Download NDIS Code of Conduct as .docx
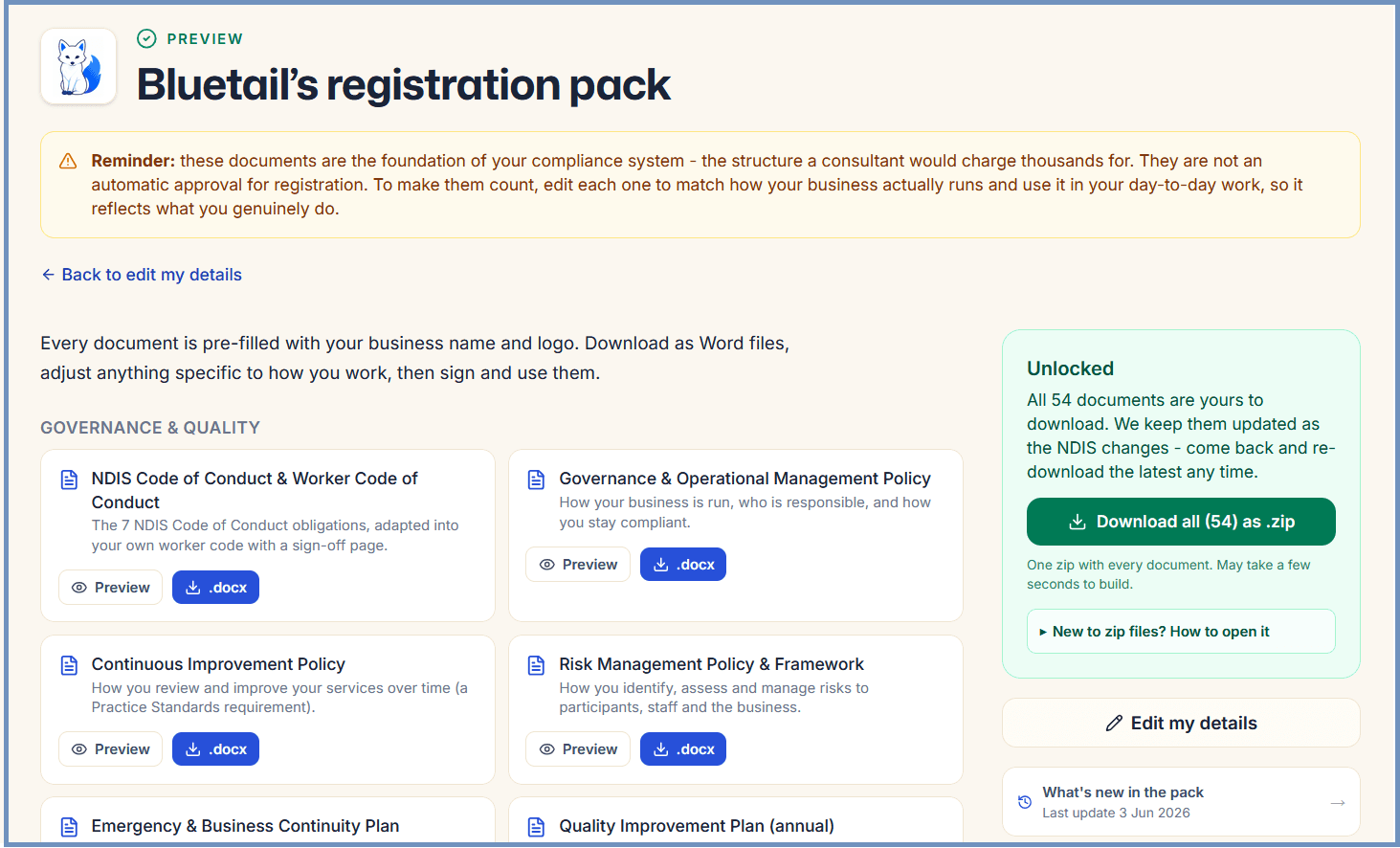The image size is (1400, 848). [x=215, y=588]
